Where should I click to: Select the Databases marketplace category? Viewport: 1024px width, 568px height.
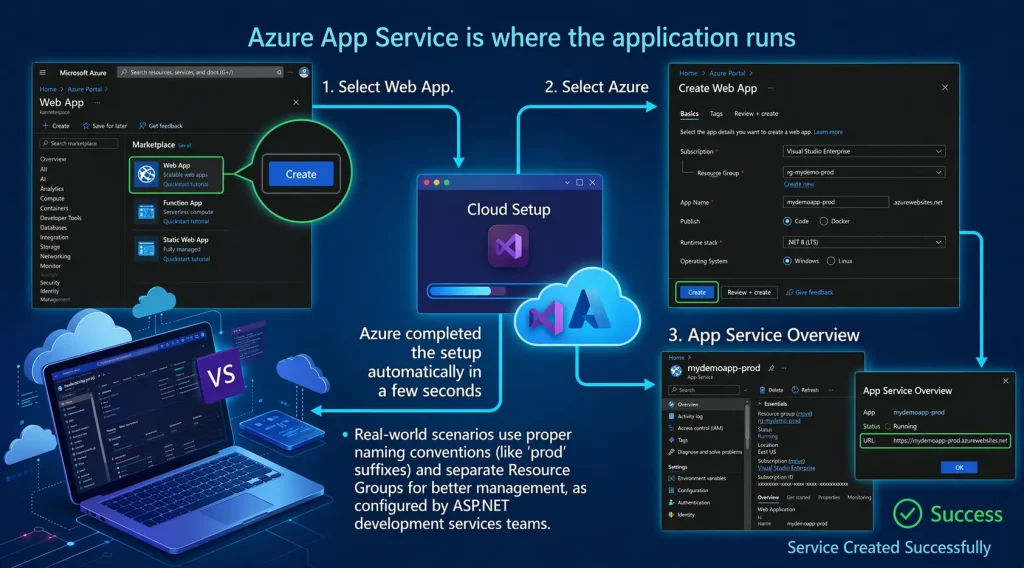(x=54, y=228)
